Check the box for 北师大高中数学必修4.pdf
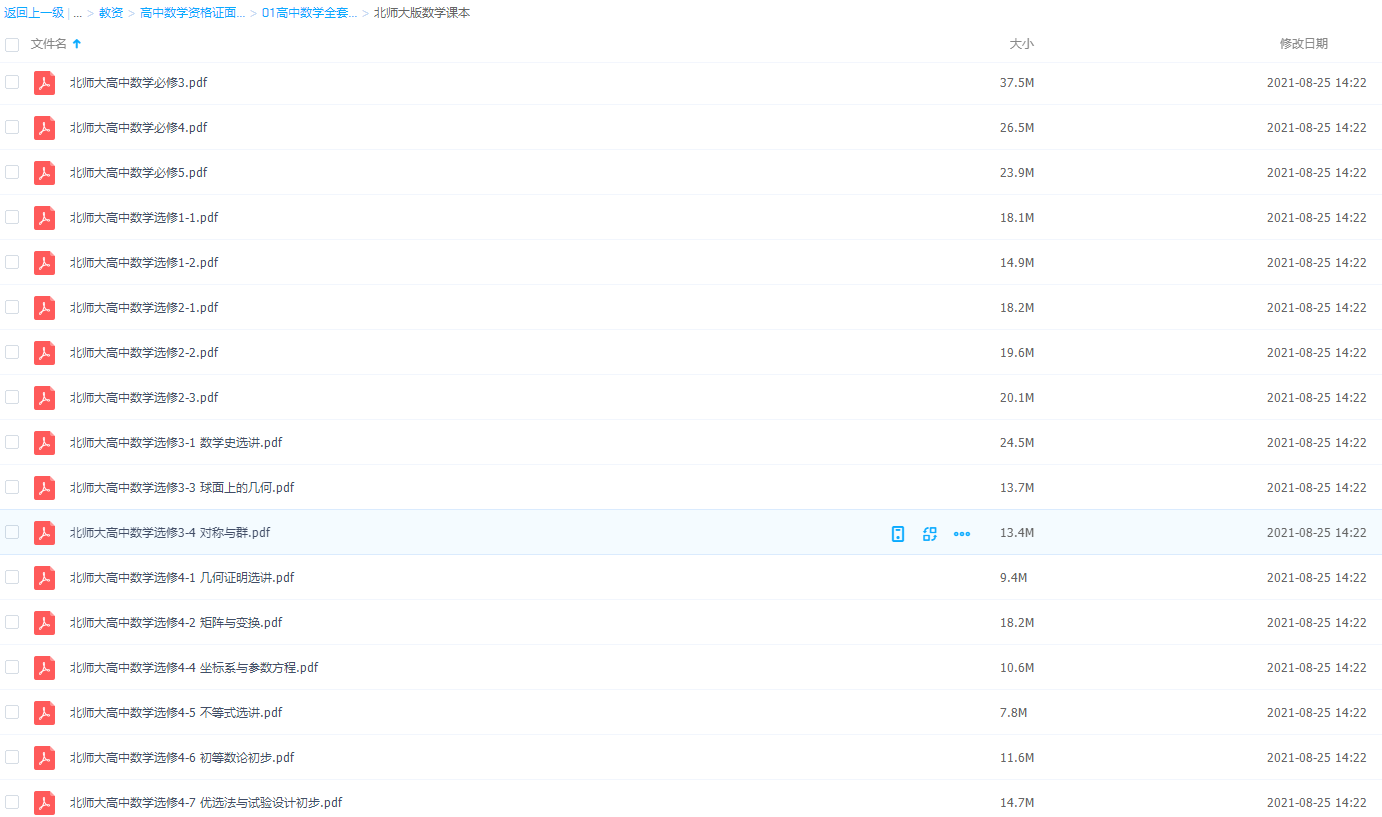The width and height of the screenshot is (1382, 817). [x=12, y=127]
